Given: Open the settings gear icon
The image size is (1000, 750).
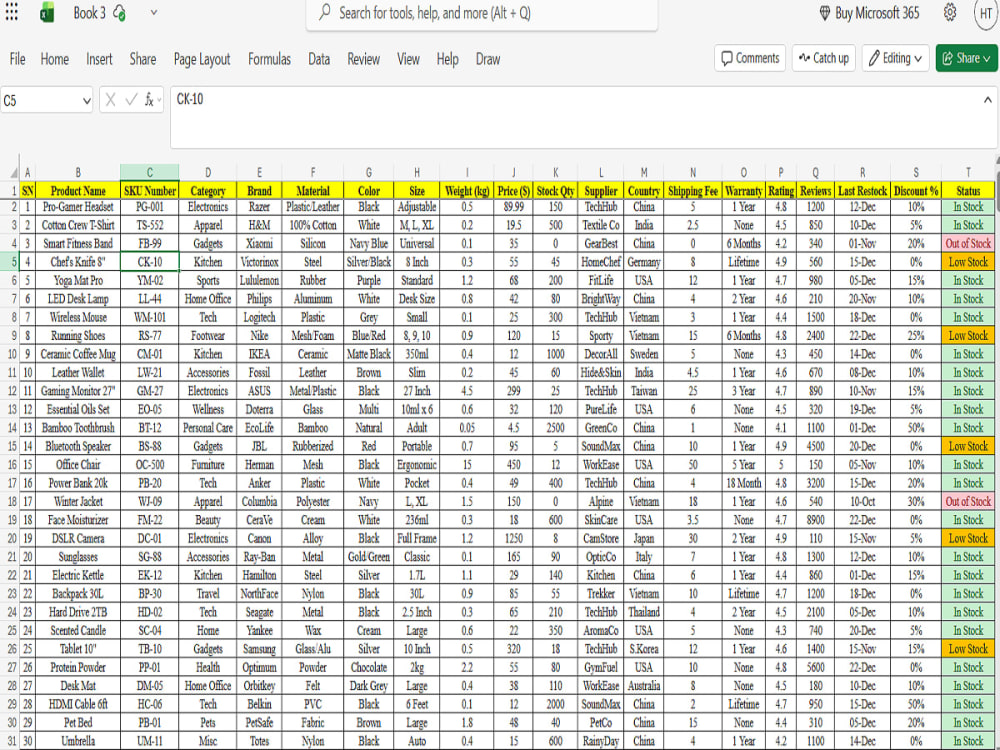Looking at the screenshot, I should coord(950,13).
